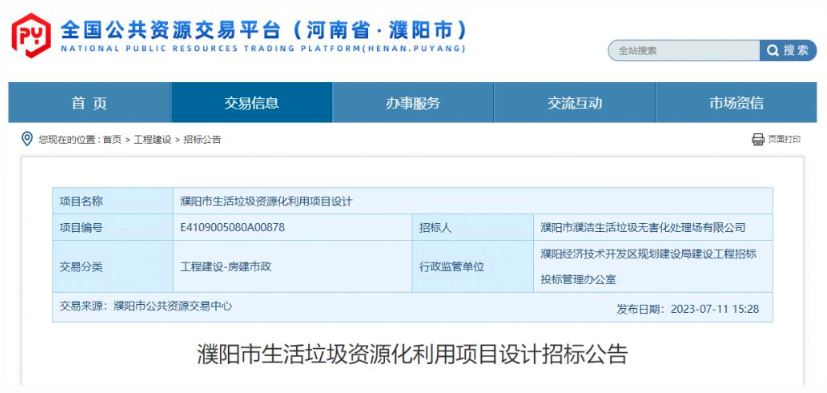Click the bidder name 濮阳市濮洁生活垃圾无害化处理场有限公司
Viewport: 827px width, 393px height.
click(643, 228)
